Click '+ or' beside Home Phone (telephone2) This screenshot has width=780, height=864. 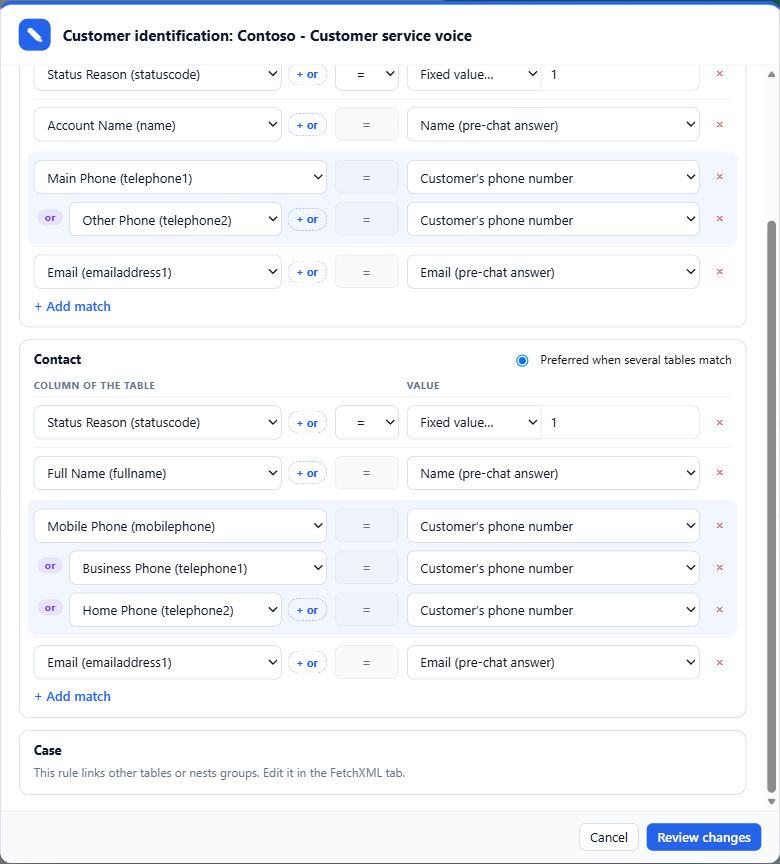(x=307, y=610)
